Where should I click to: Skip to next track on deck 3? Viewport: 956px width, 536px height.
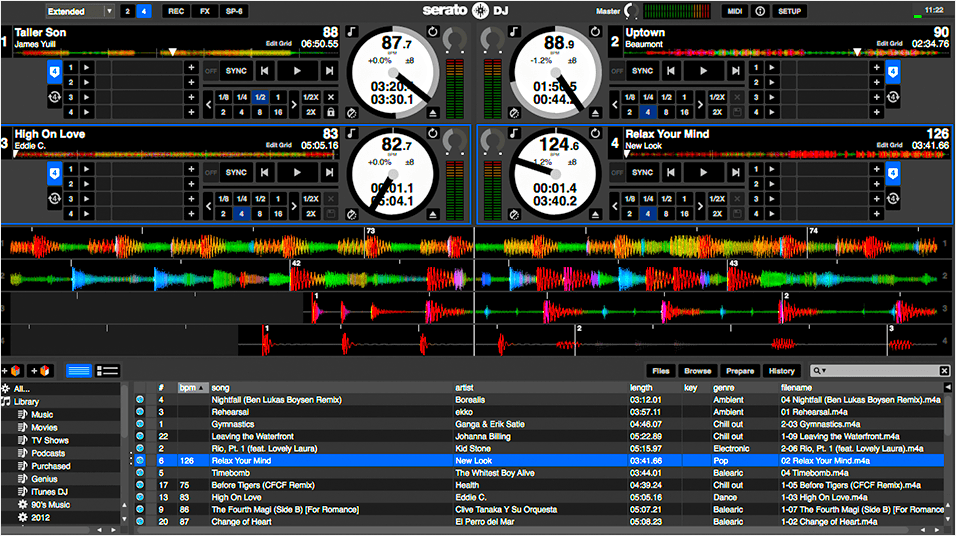[x=327, y=172]
